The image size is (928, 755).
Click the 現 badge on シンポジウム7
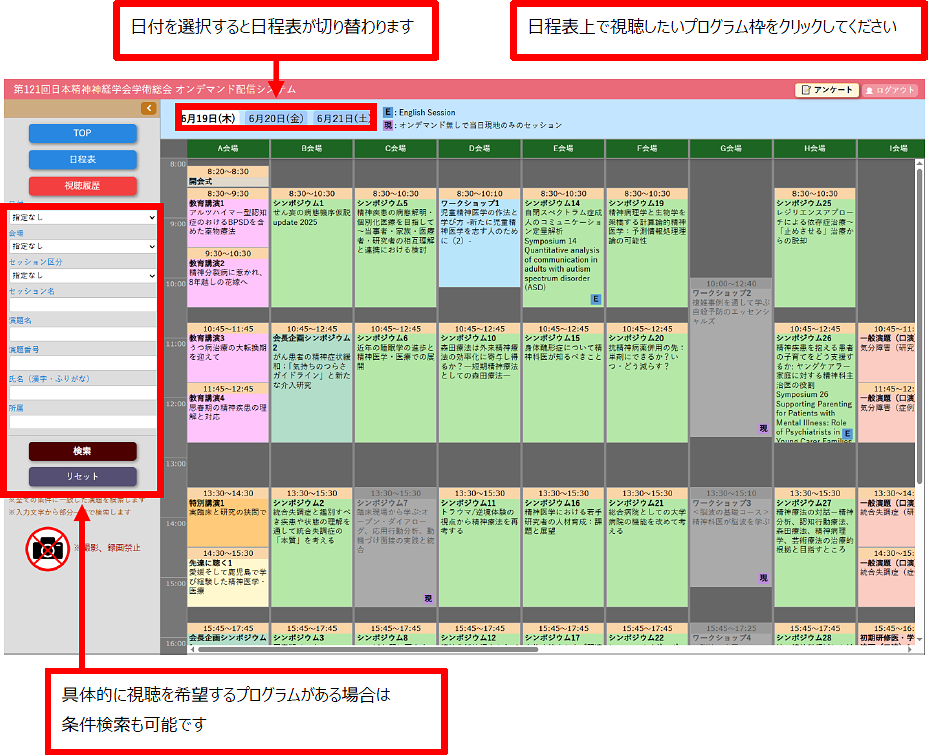428,598
